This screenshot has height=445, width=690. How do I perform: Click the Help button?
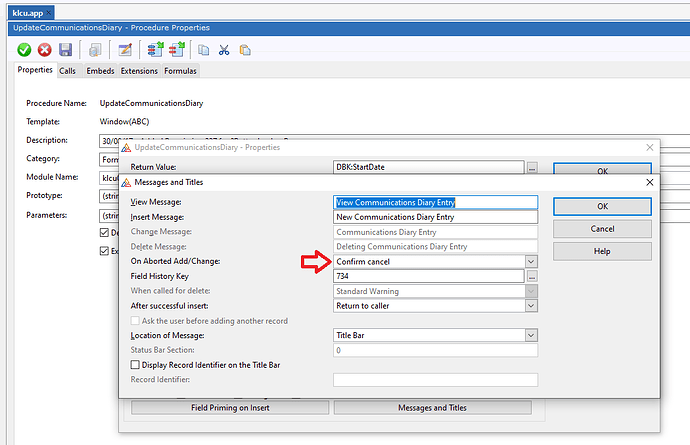coord(601,251)
